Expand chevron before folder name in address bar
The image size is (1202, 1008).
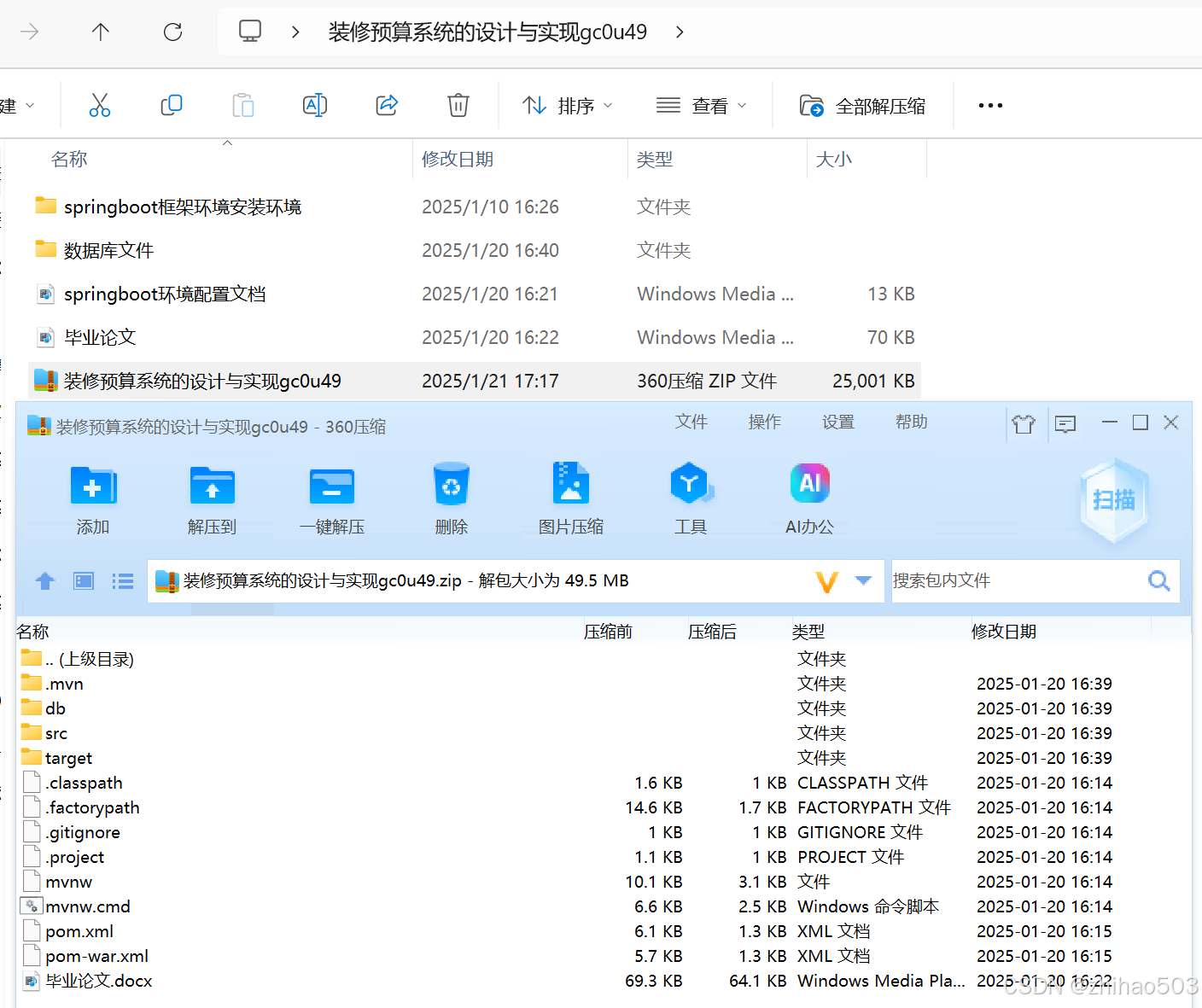(295, 32)
